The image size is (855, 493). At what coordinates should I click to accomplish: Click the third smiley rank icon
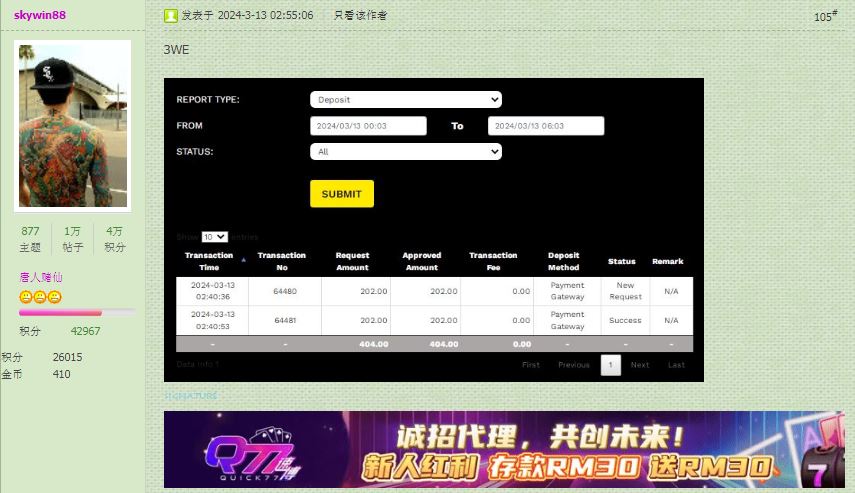click(55, 297)
